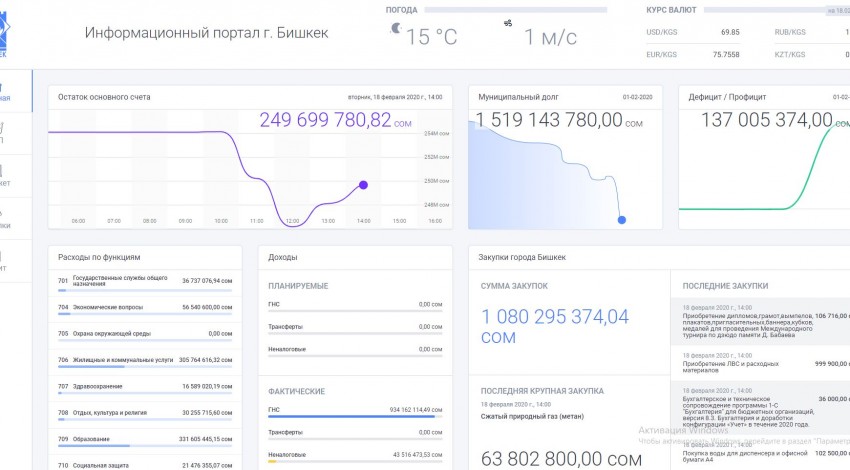Image resolution: width=850 pixels, height=470 pixels.
Task: Select expense row 701 Государственные службы
Action: [144, 282]
